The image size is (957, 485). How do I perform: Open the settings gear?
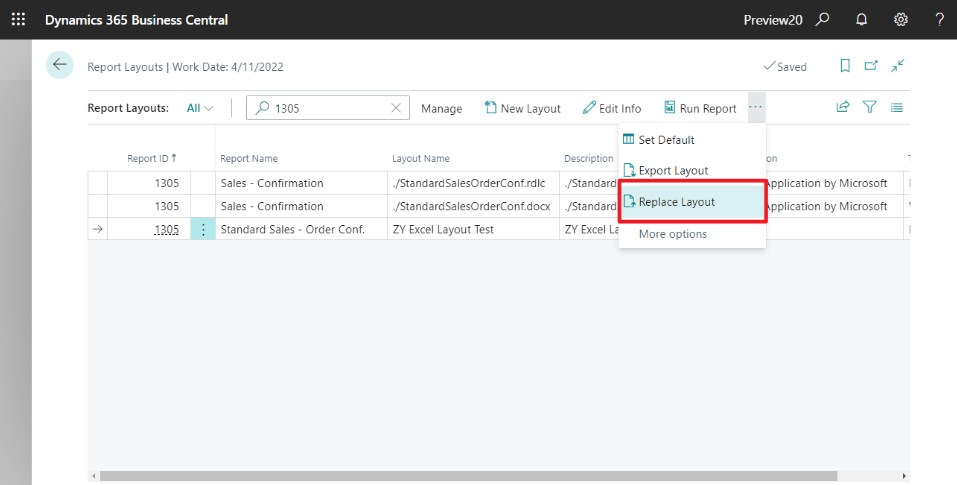pos(901,20)
